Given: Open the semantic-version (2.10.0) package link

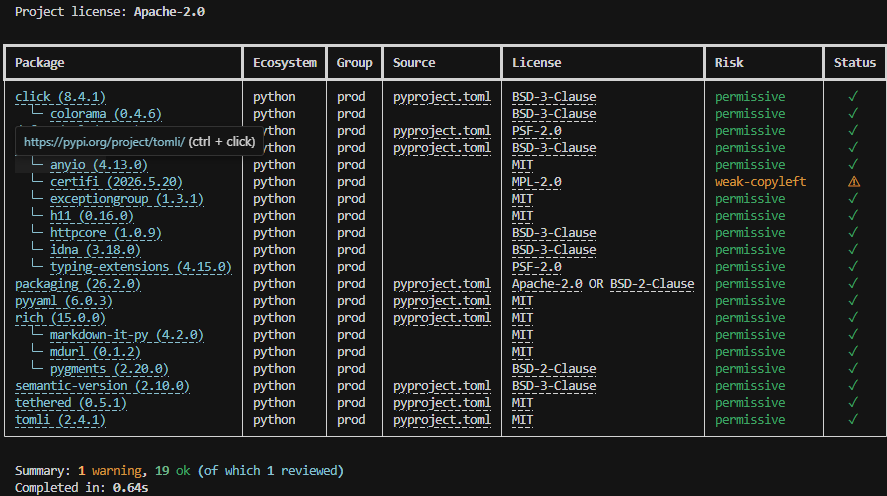Looking at the screenshot, I should [x=102, y=386].
